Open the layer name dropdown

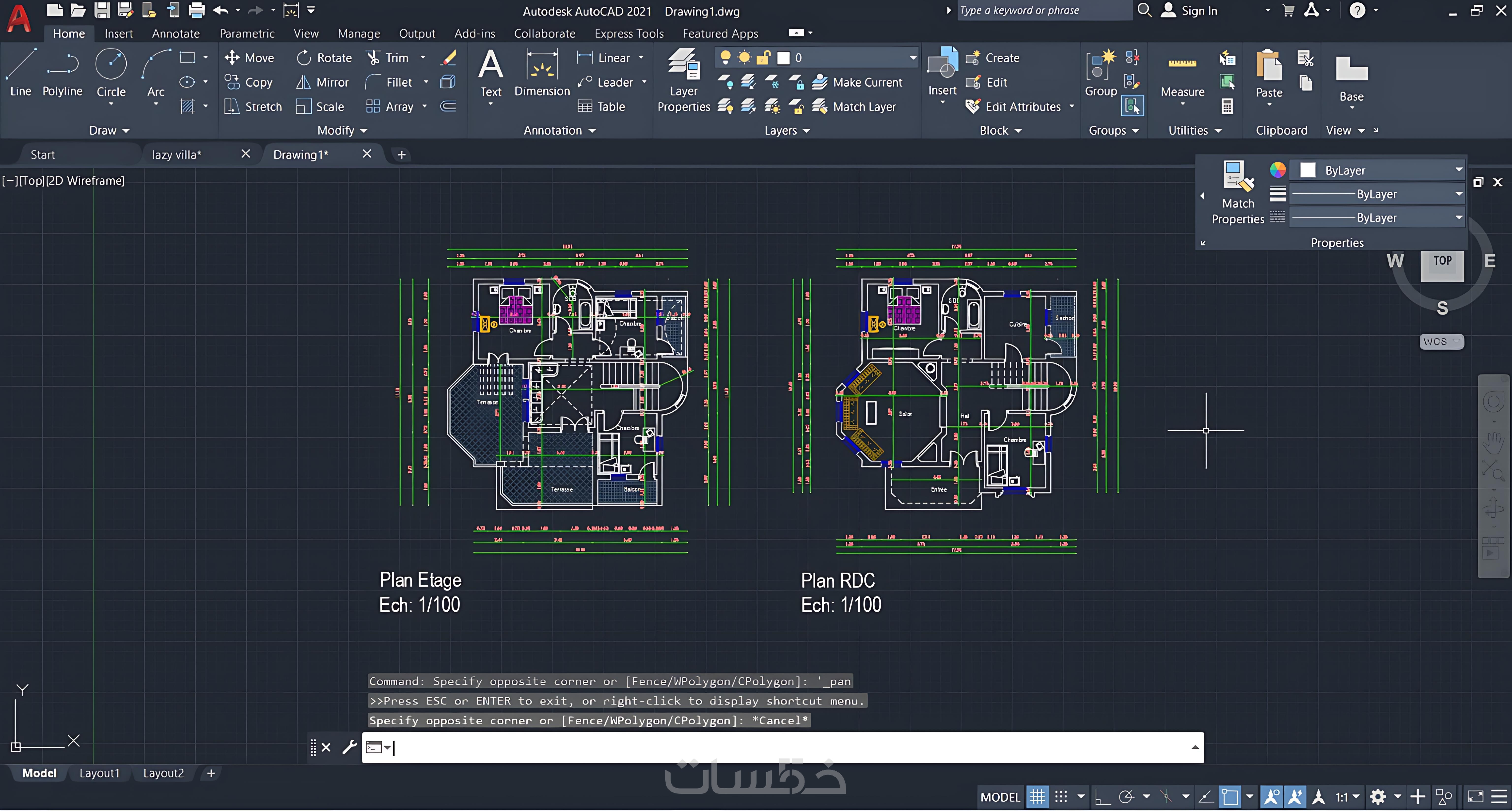pos(913,58)
